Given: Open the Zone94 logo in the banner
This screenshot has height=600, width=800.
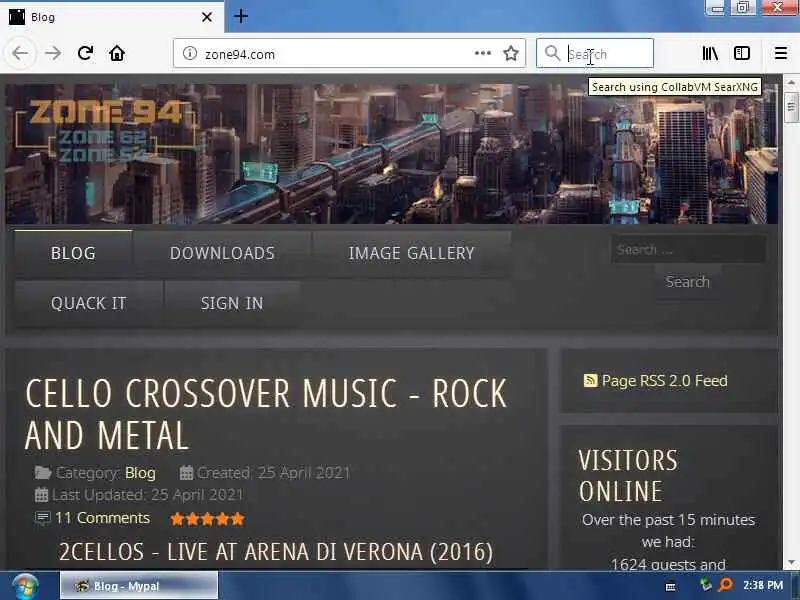Looking at the screenshot, I should (x=107, y=130).
